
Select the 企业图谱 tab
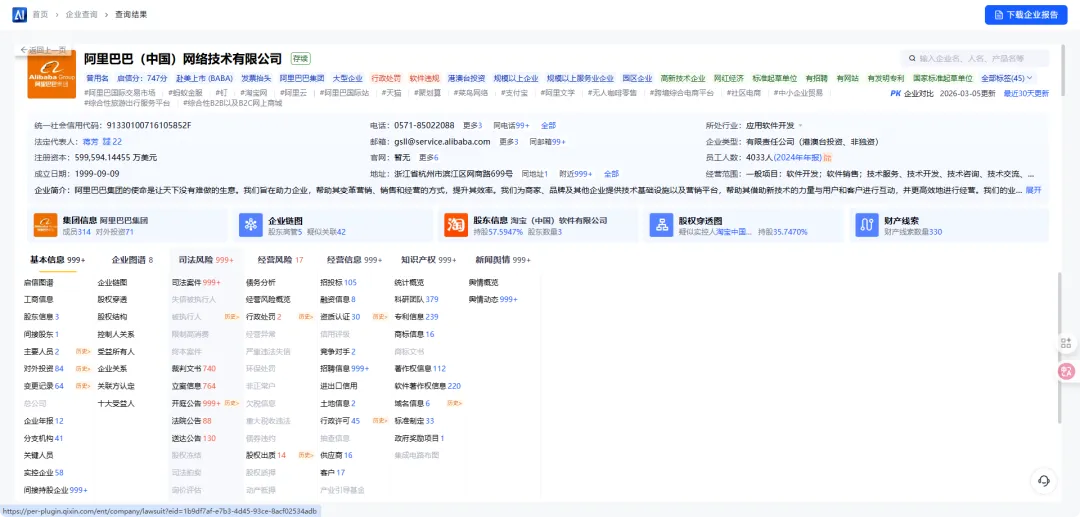132,260
